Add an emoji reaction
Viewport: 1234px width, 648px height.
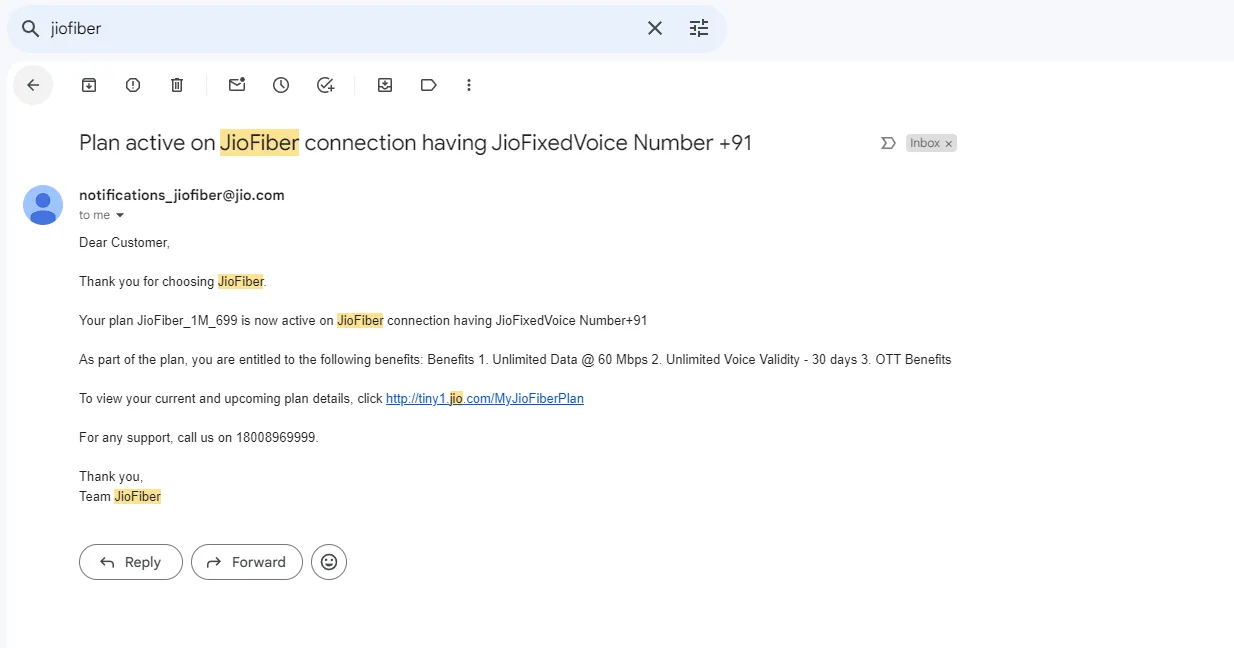tap(329, 562)
